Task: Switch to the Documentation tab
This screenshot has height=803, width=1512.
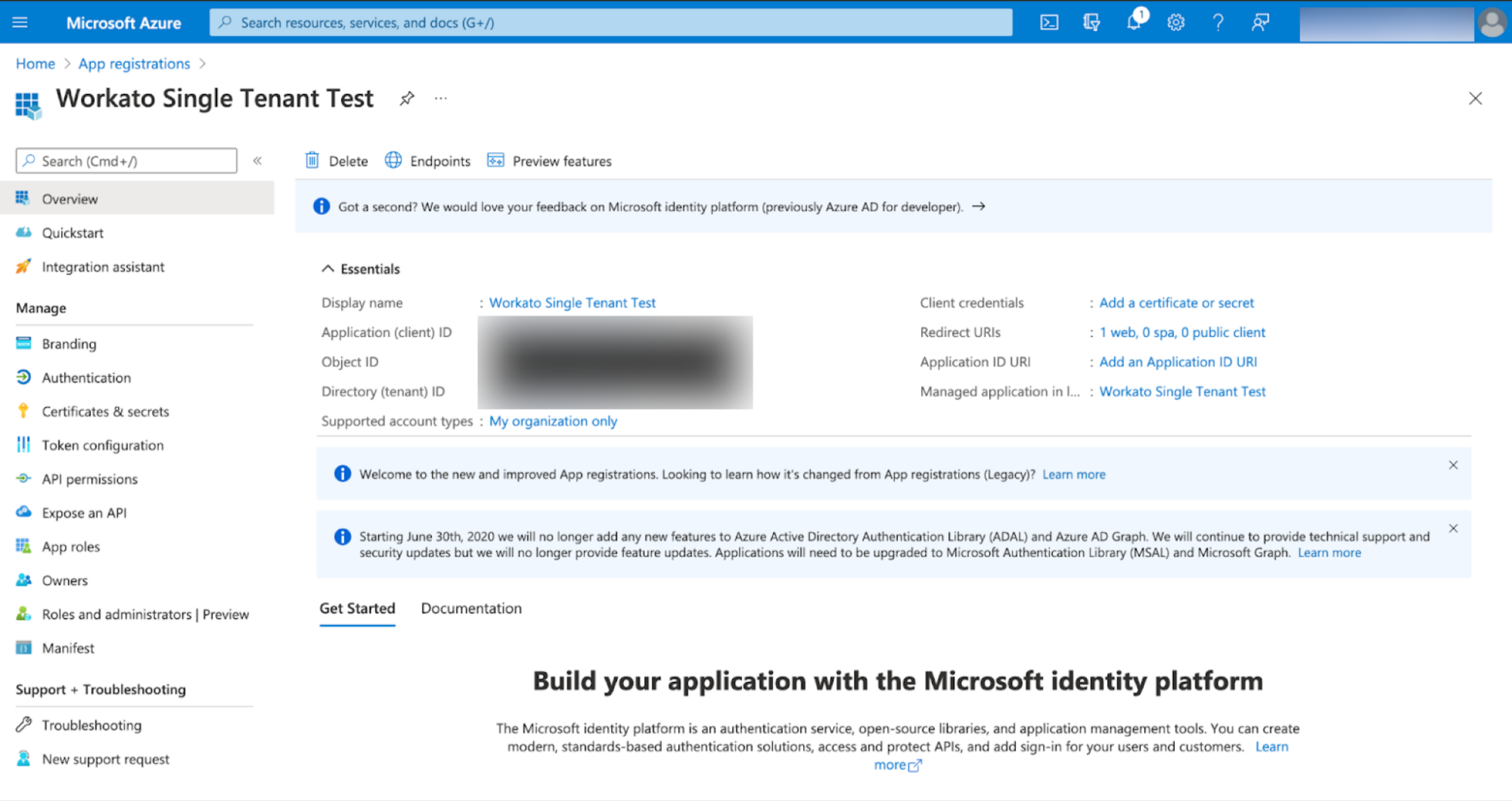Action: tap(470, 608)
